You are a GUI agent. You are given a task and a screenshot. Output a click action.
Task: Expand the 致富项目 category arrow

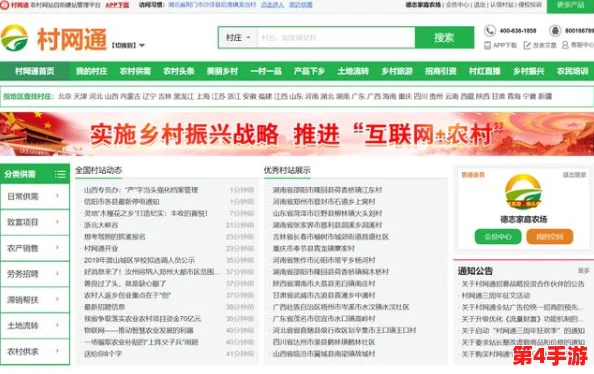(x=58, y=222)
